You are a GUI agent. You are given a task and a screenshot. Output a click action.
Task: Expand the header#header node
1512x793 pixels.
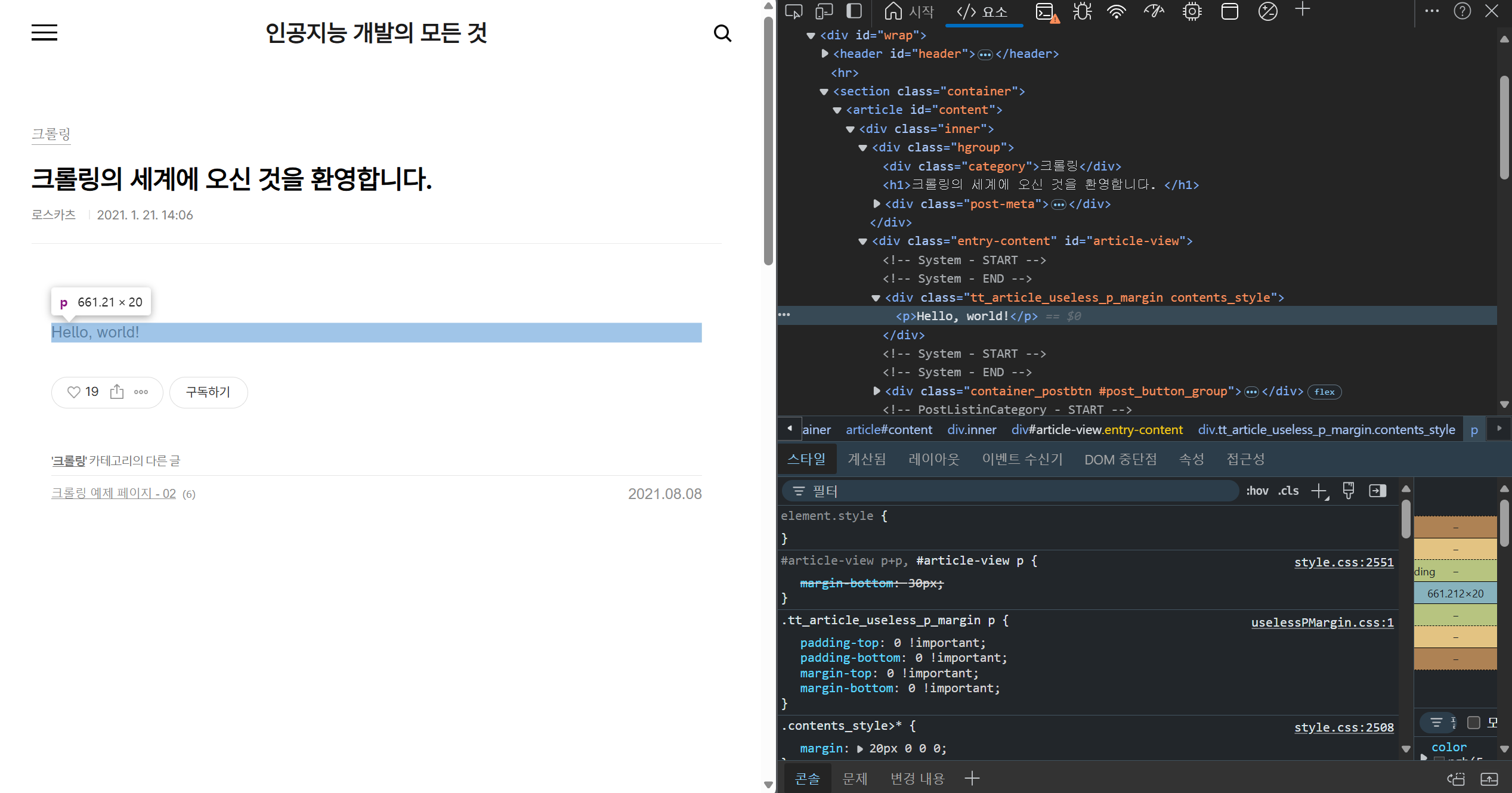click(825, 54)
